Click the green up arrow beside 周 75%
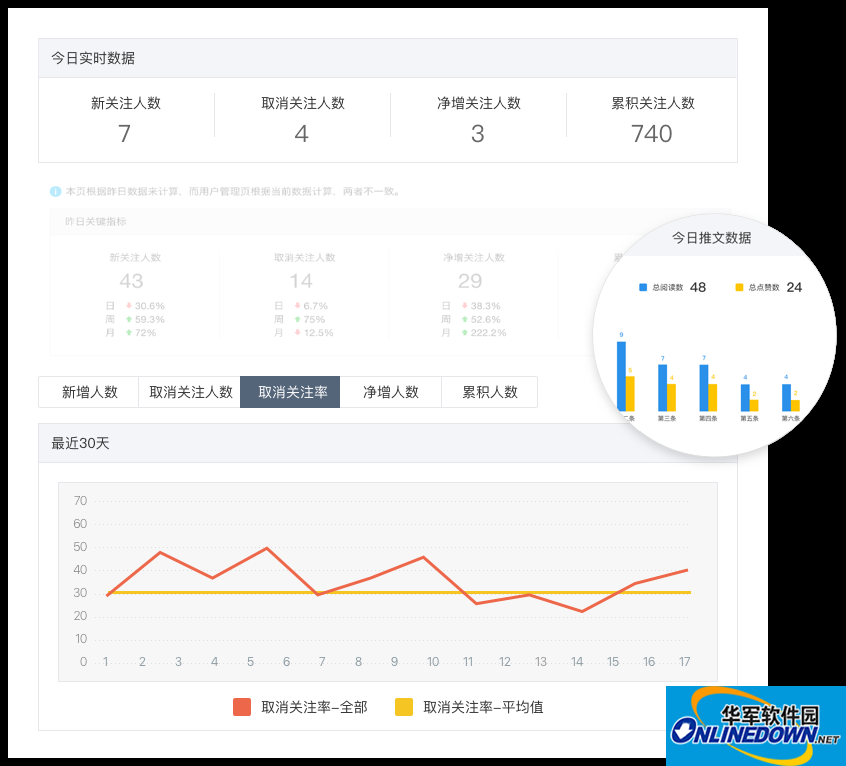Screen dimensions: 846x766 click(x=296, y=317)
